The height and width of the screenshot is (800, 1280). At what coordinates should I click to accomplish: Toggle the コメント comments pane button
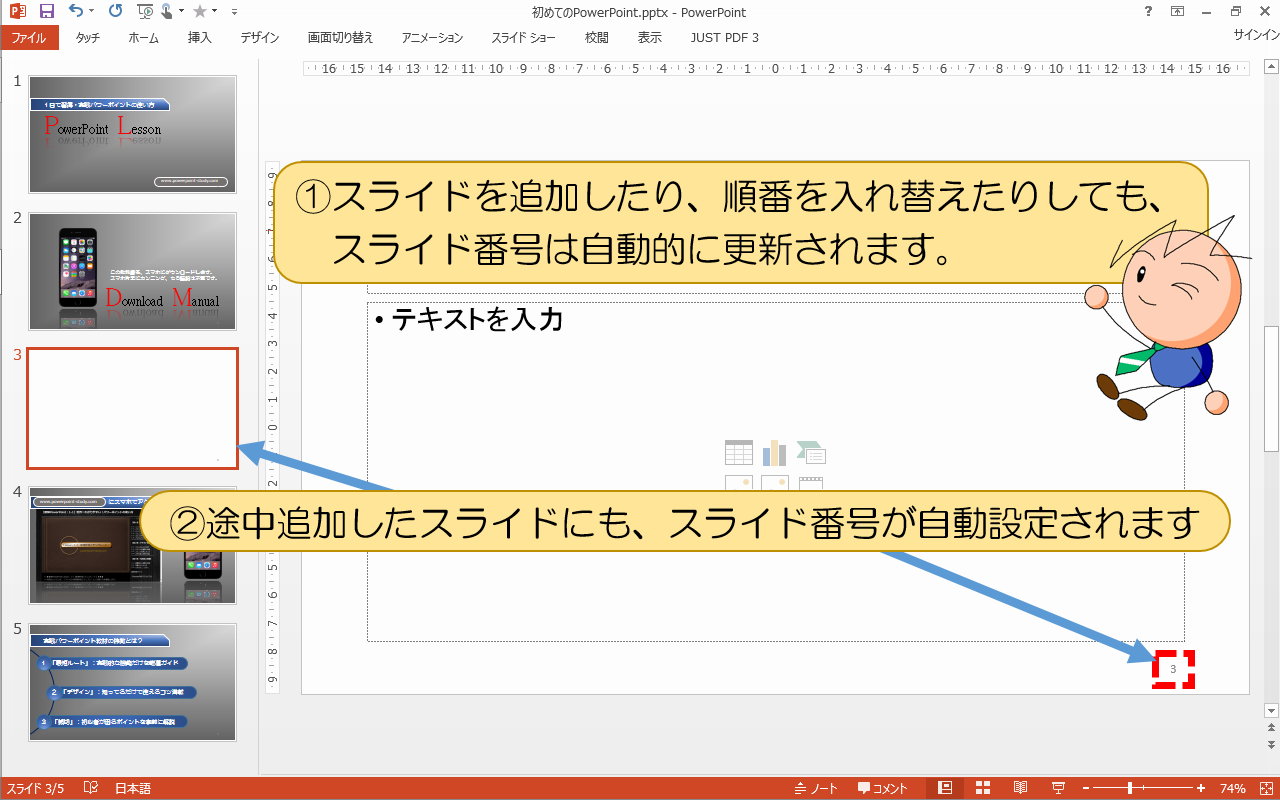point(883,788)
